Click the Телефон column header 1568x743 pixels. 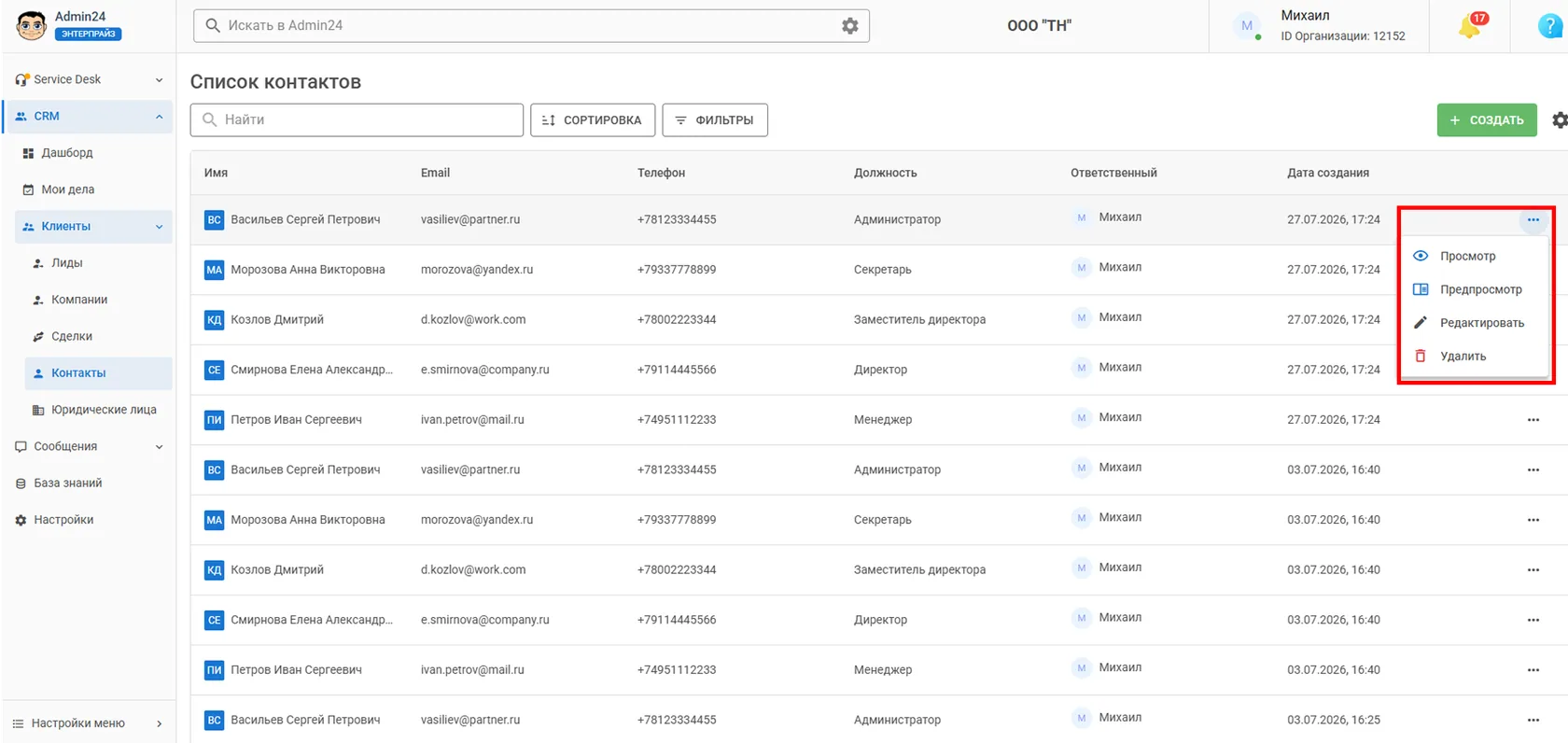point(661,173)
